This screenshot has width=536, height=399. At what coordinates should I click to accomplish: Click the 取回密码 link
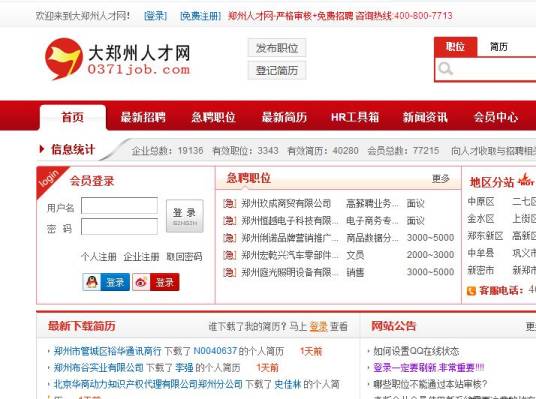(184, 256)
